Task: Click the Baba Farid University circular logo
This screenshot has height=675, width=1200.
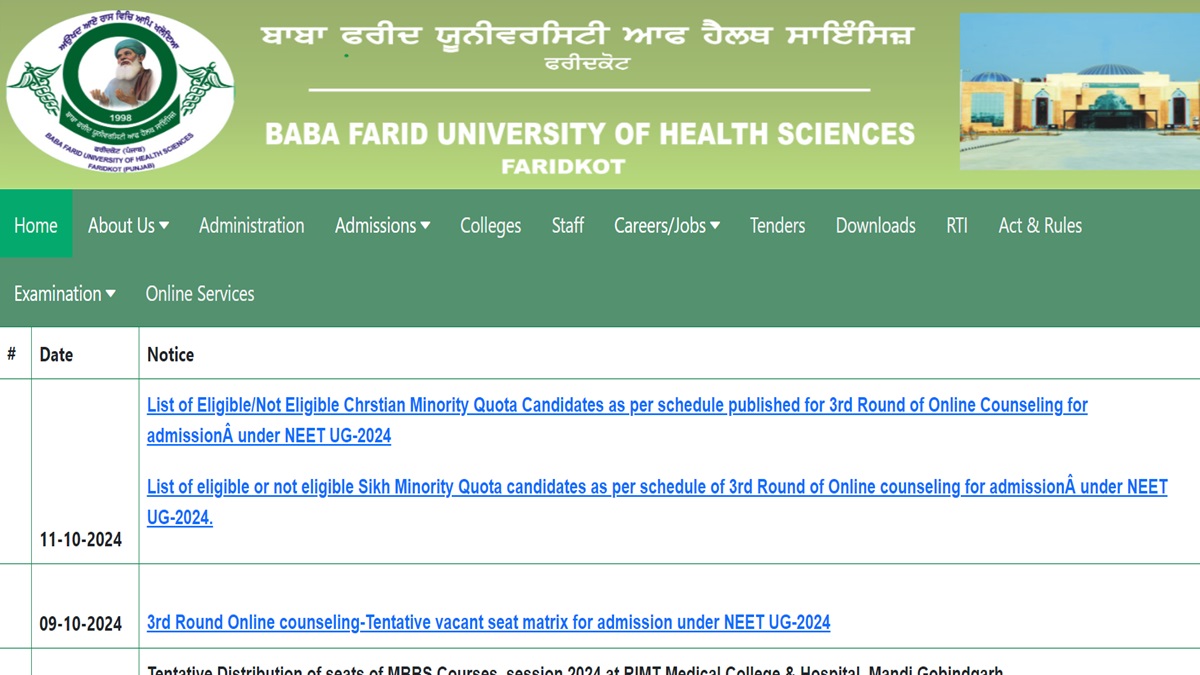Action: point(119,92)
